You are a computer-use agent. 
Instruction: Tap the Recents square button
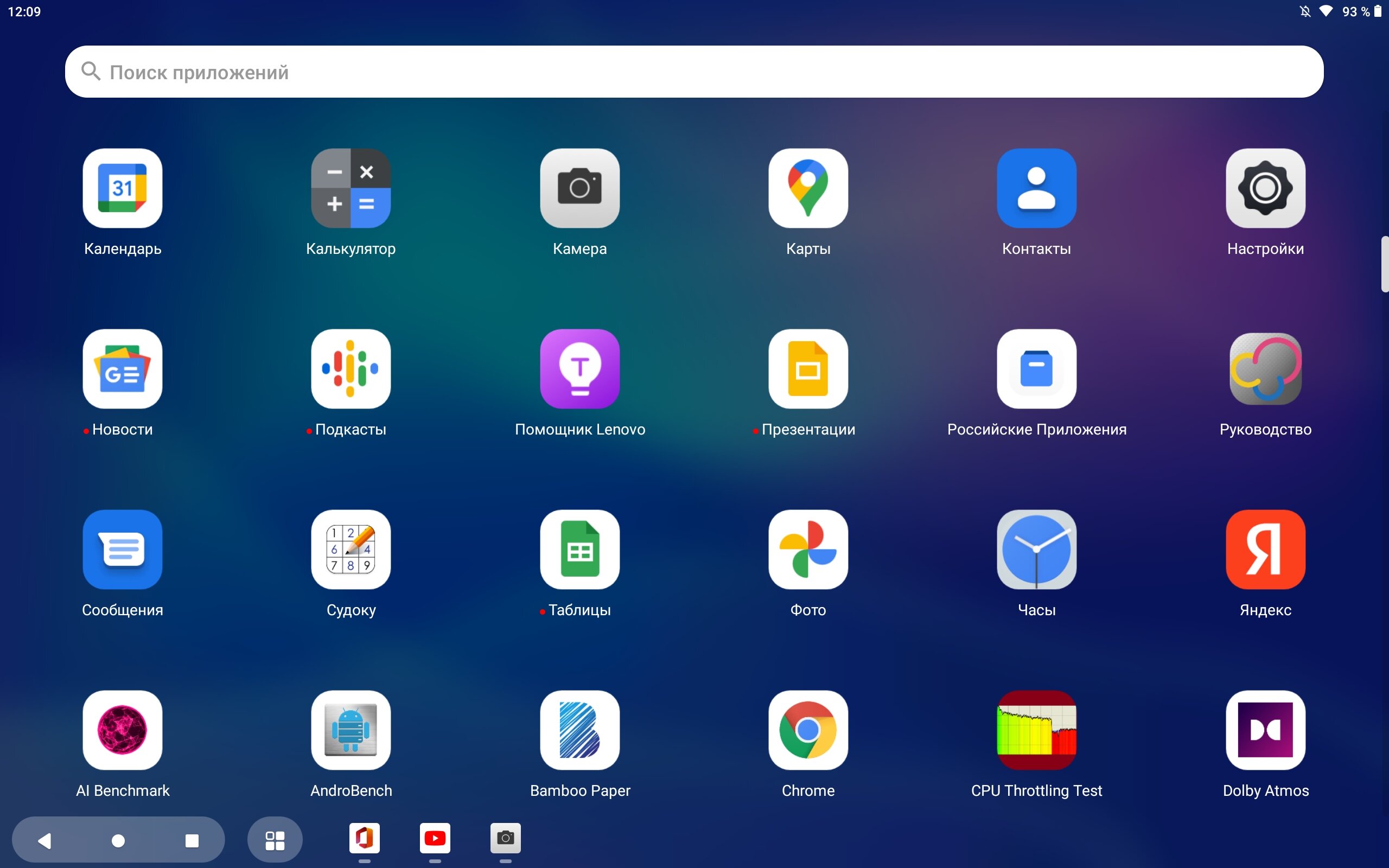point(192,841)
